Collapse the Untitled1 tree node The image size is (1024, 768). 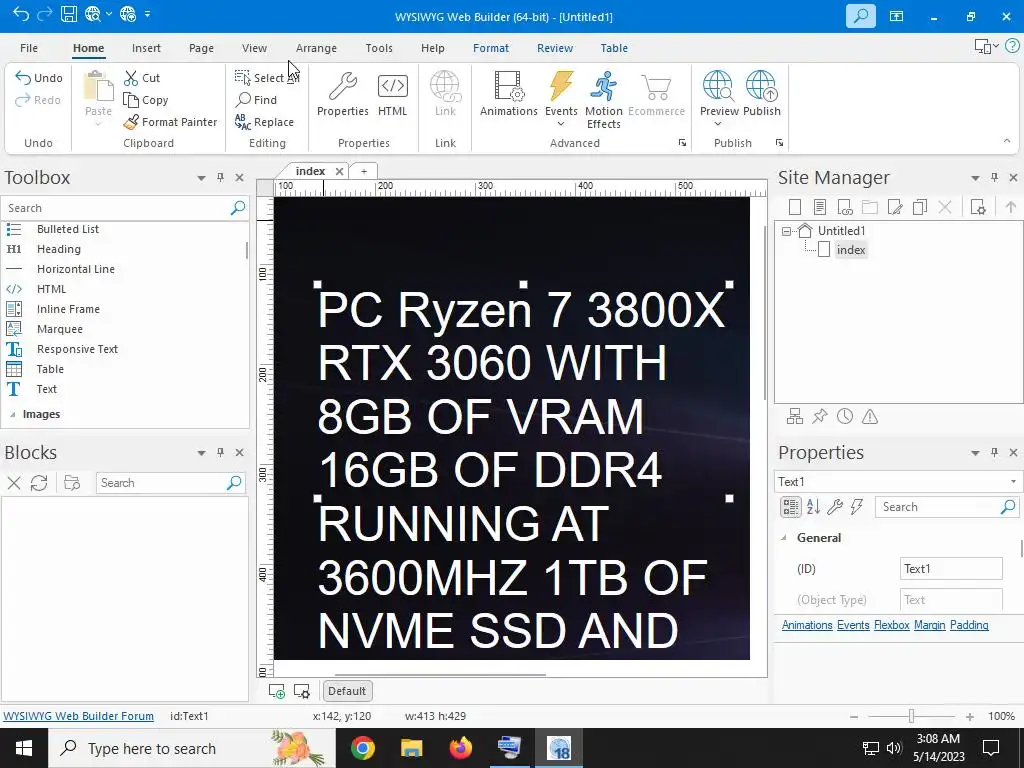[x=786, y=231]
